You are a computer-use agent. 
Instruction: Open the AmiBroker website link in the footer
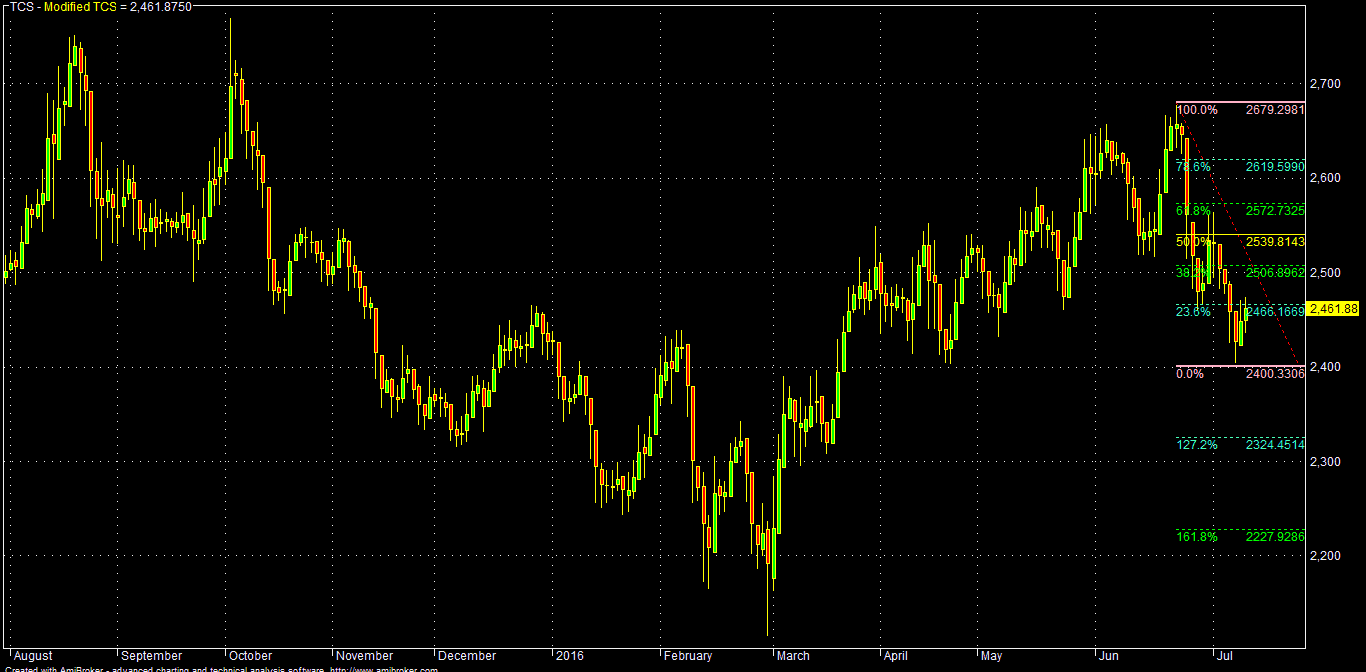[384, 668]
